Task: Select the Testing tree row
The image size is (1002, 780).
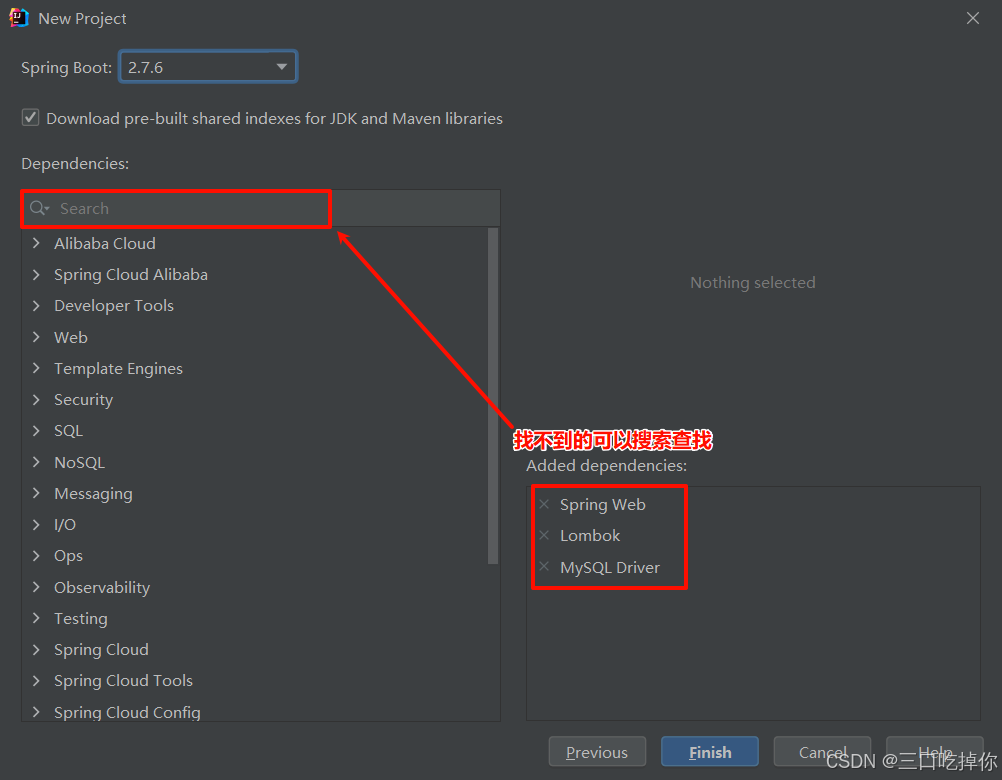Action: [255, 619]
